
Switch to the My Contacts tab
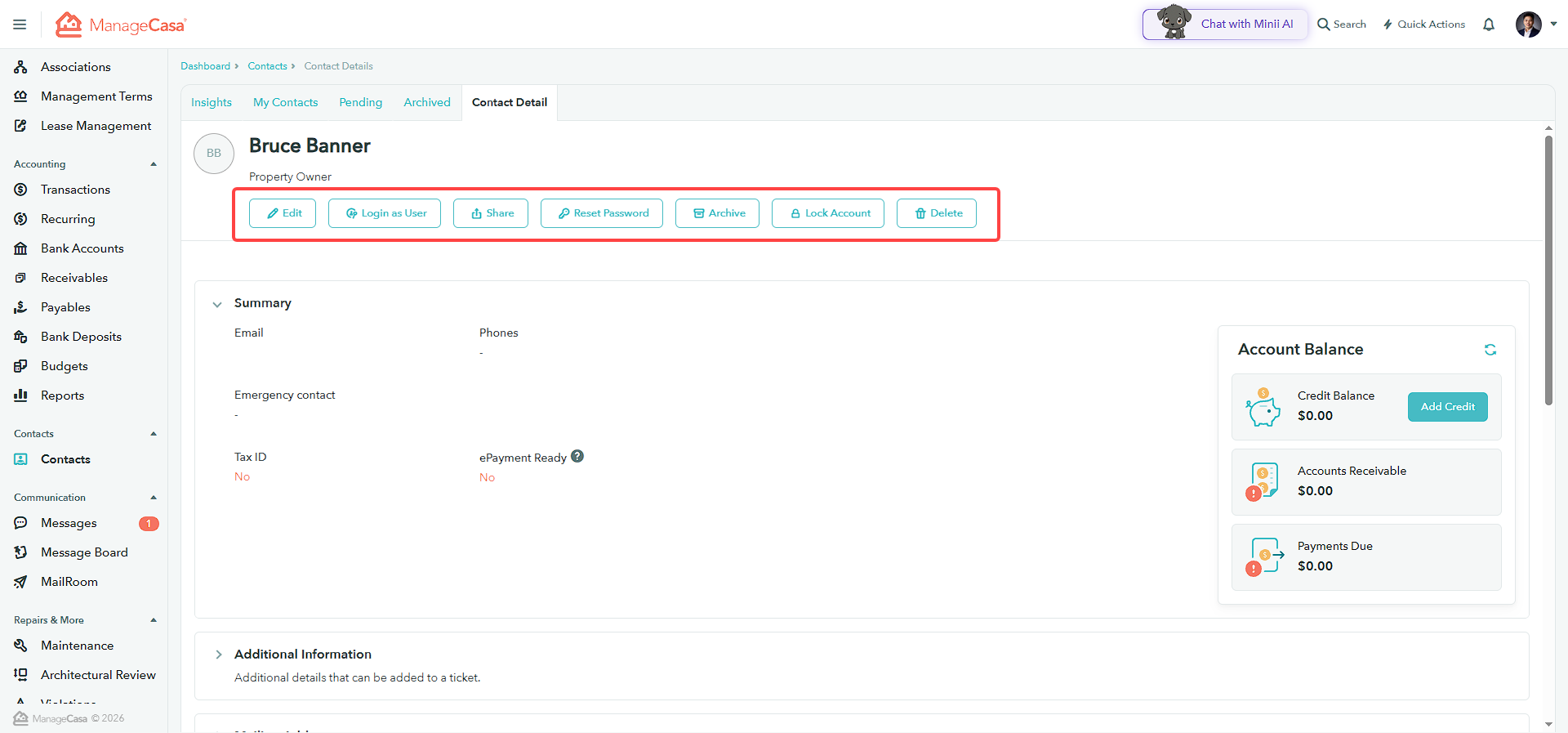click(286, 102)
